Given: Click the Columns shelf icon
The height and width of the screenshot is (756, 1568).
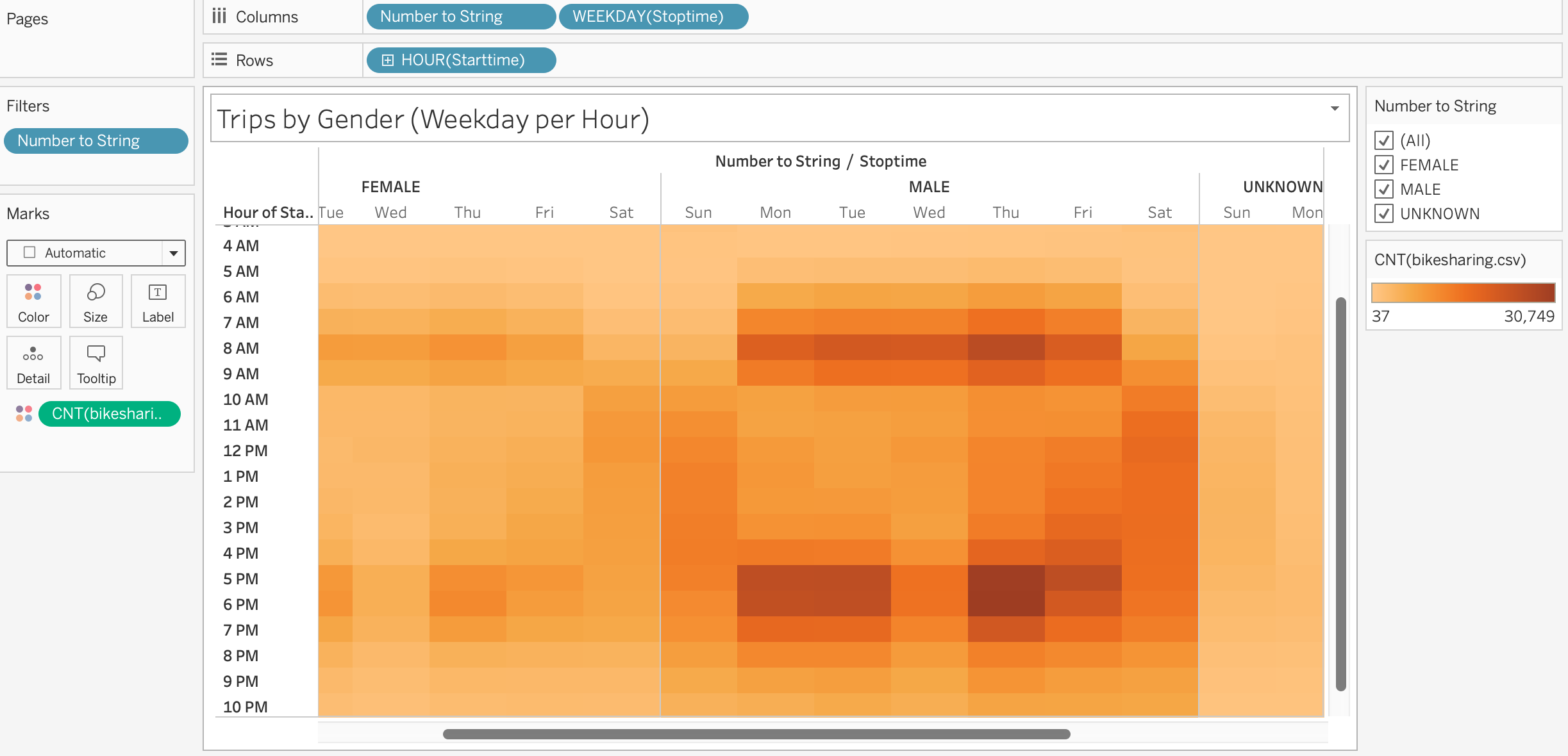Looking at the screenshot, I should point(219,17).
